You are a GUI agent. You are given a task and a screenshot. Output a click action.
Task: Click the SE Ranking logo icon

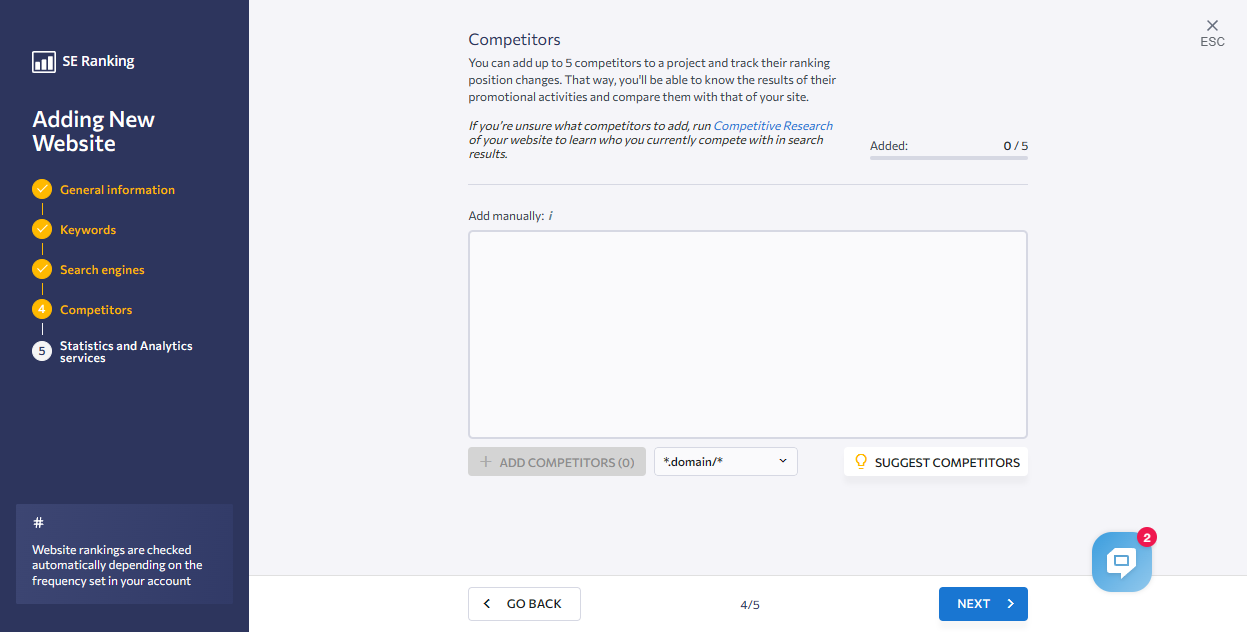[x=44, y=62]
